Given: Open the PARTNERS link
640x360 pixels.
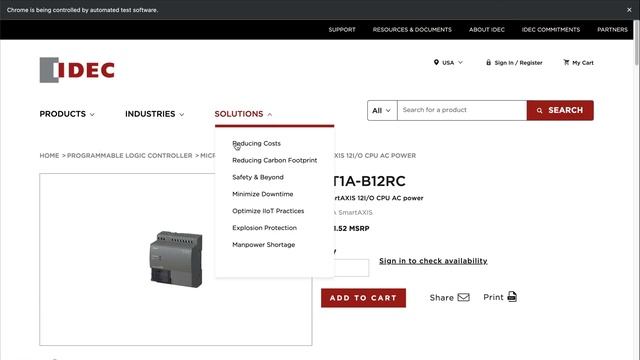Looking at the screenshot, I should pos(613,29).
